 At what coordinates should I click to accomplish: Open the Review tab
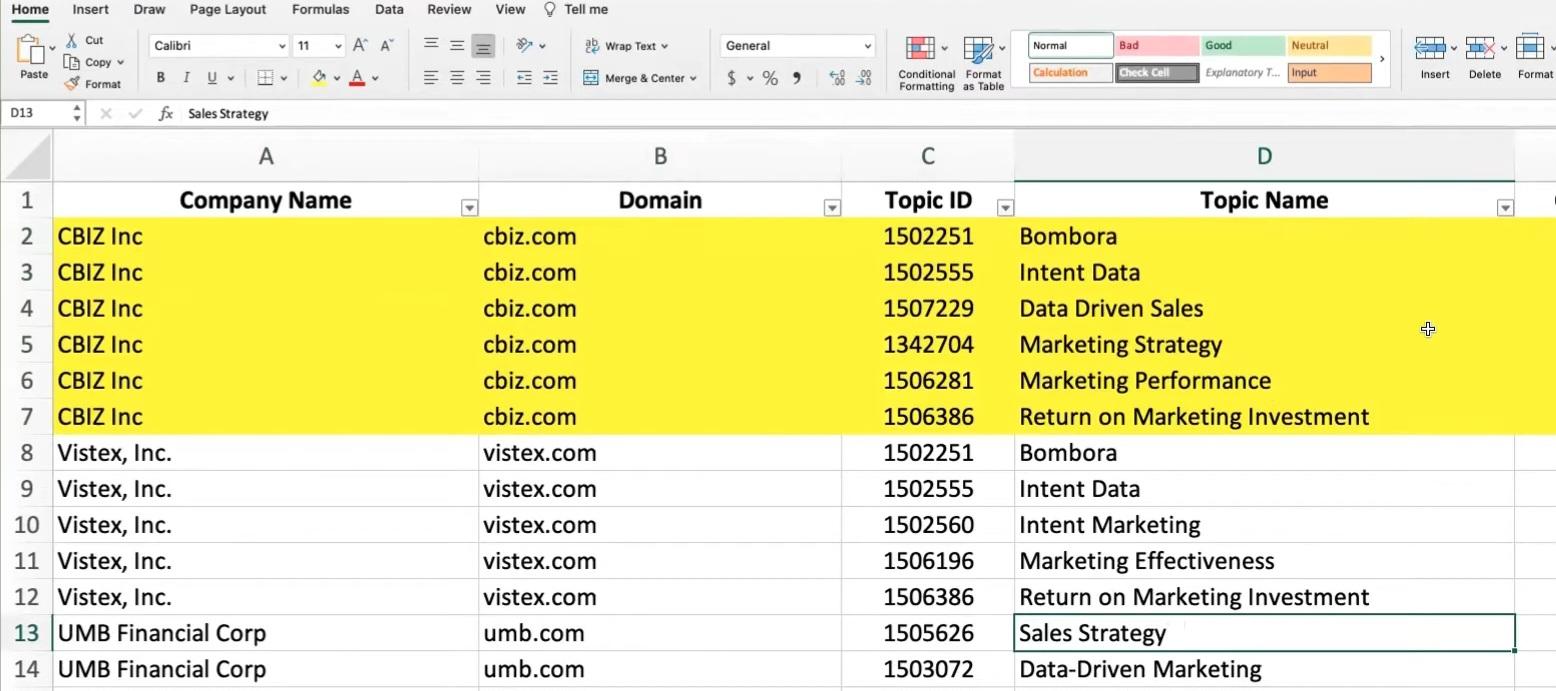coord(449,10)
